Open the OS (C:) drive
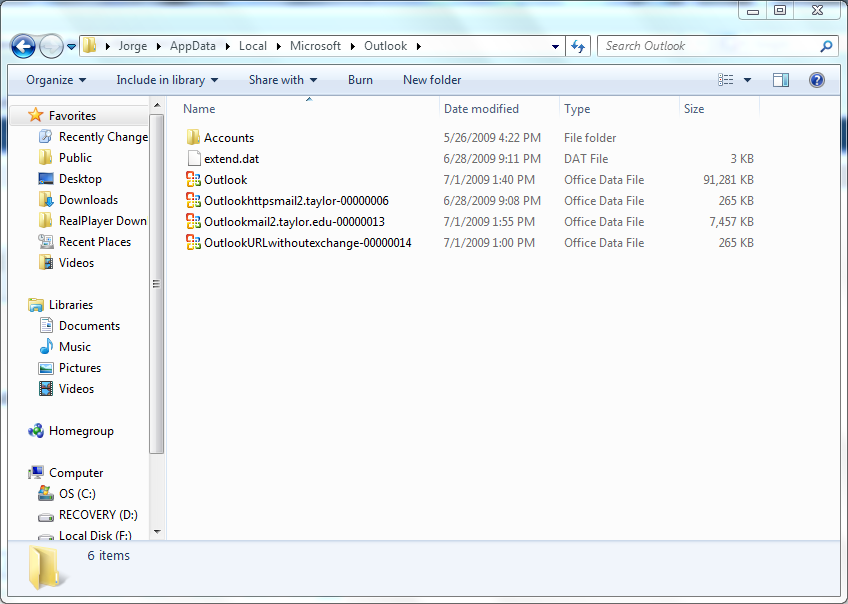The image size is (848, 604). [77, 494]
